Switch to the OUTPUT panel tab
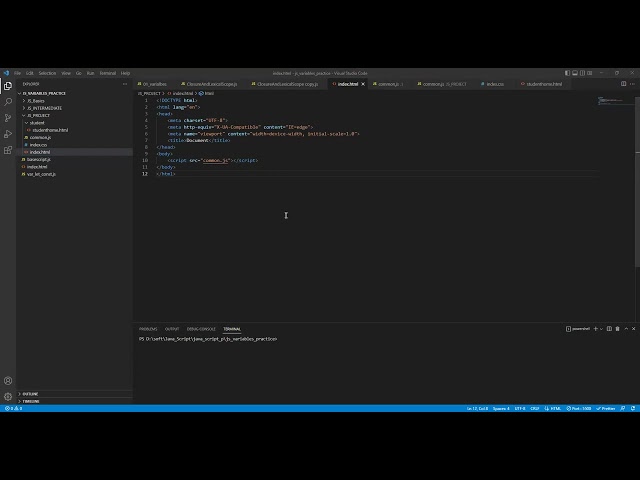The width and height of the screenshot is (640, 480). point(172,329)
